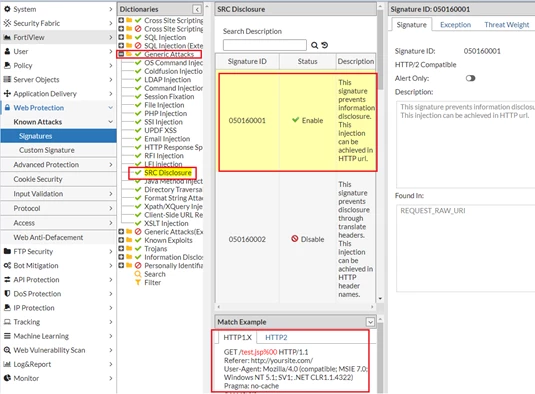Collapse the Generic Attacks tree node

121,54
